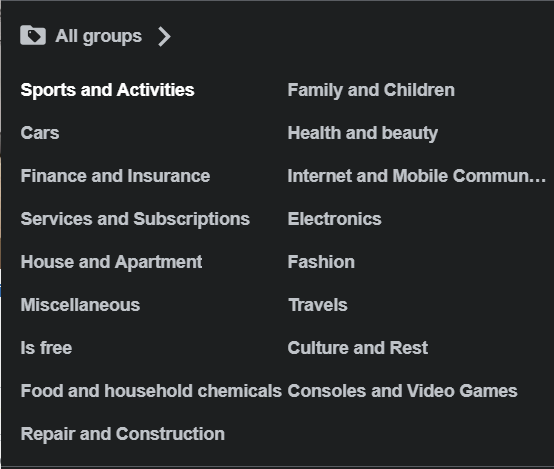This screenshot has width=554, height=469.
Task: Open Food and household chemicals
Action: point(151,391)
